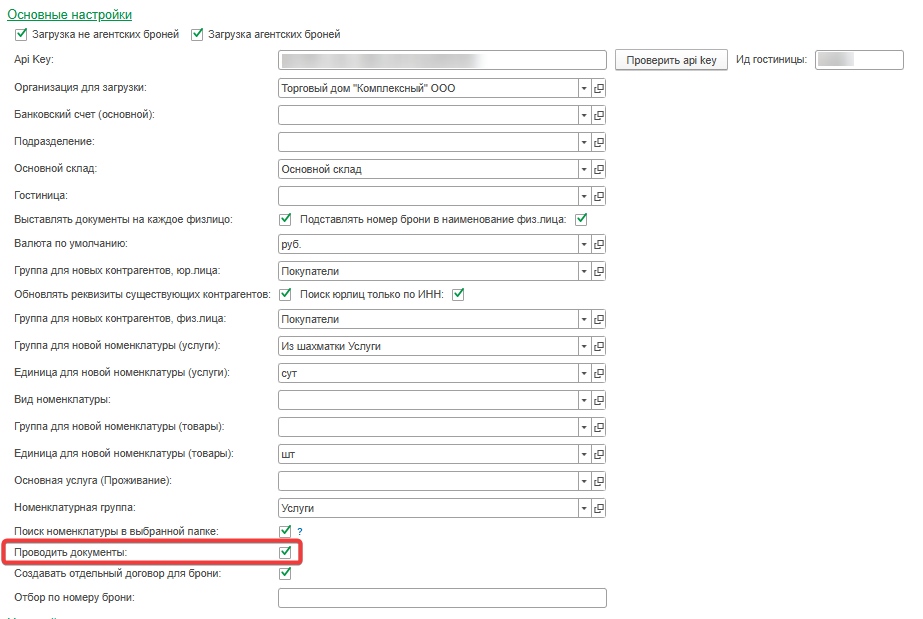Open Основная услуга (Проживание) dropdown
The image size is (923, 619).
click(584, 481)
